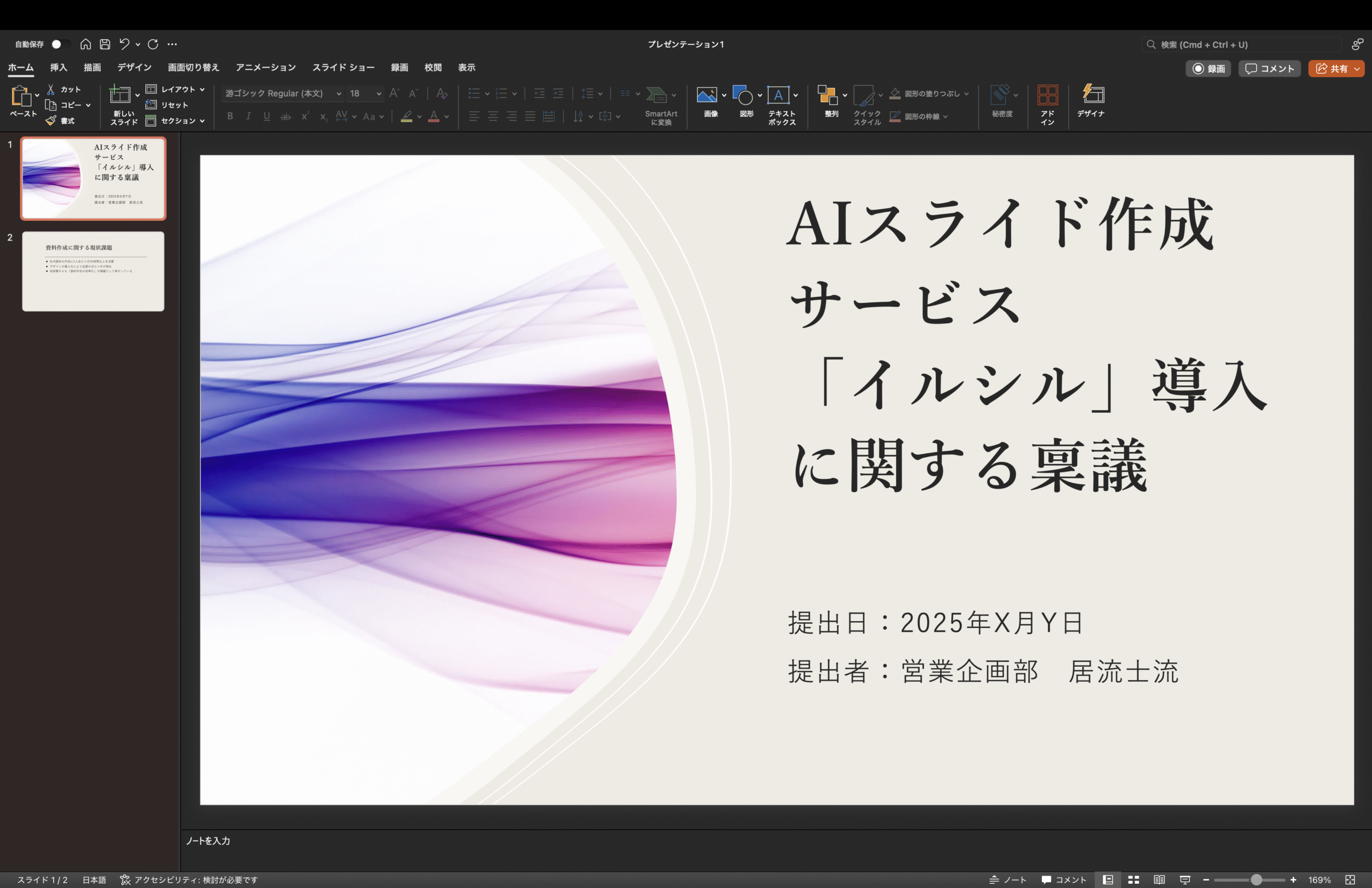The height and width of the screenshot is (888, 1372).
Task: Click the save disk icon
Action: pos(105,44)
